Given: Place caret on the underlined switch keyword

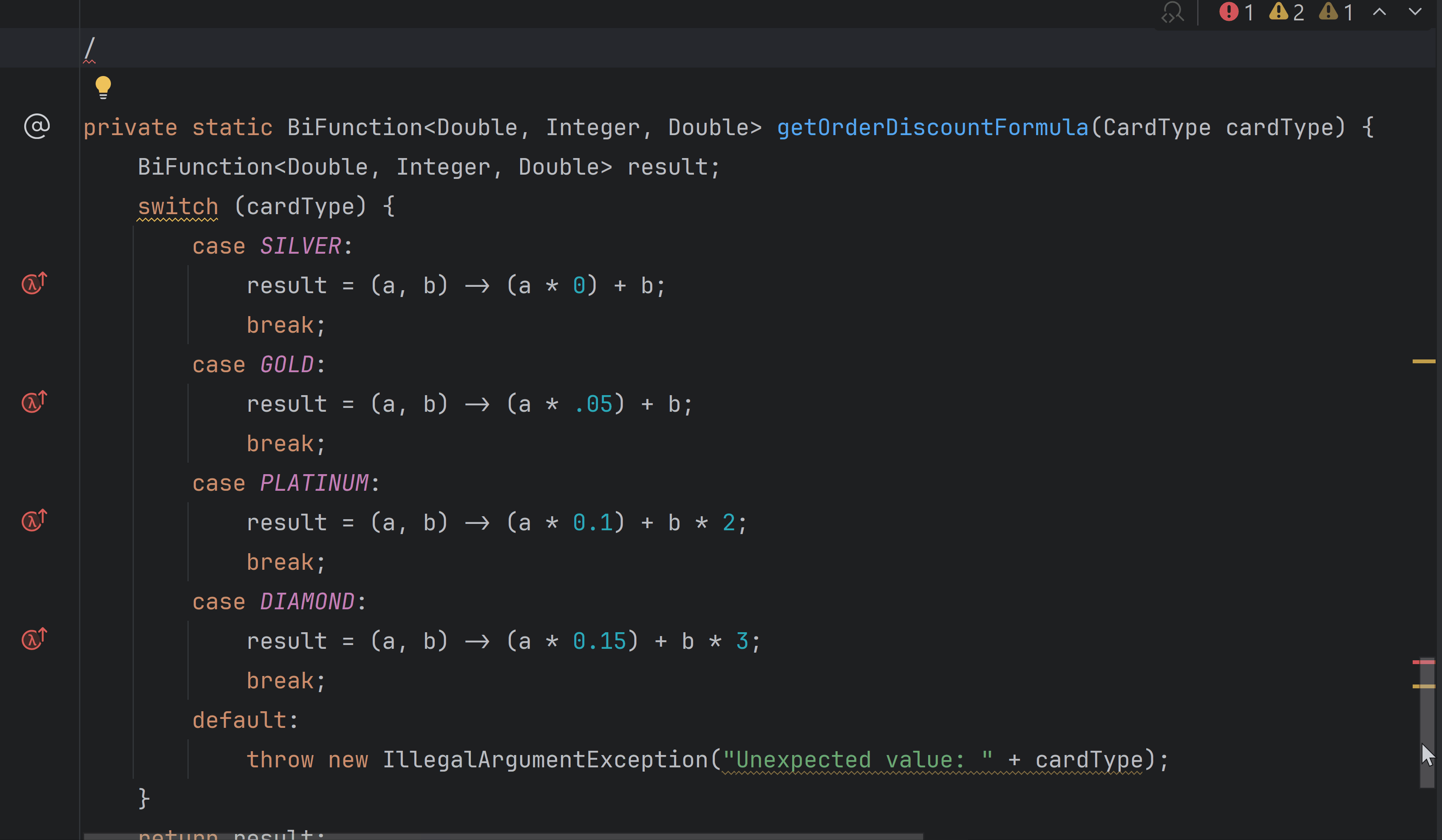Looking at the screenshot, I should point(177,206).
